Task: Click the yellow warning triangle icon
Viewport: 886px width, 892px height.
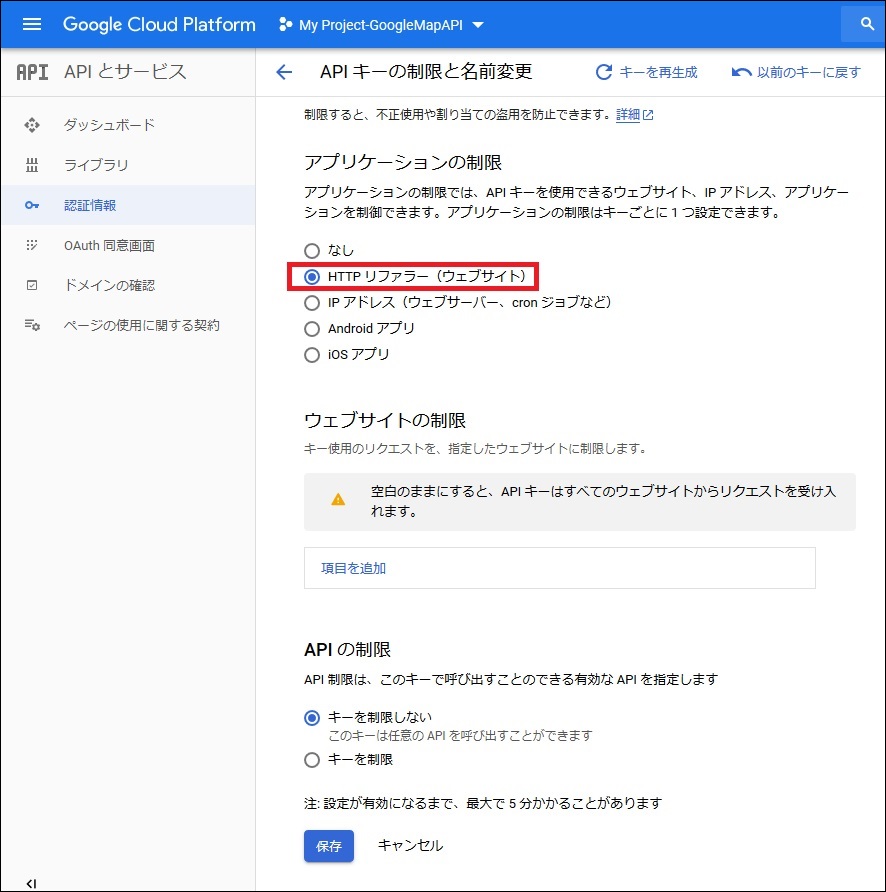Action: click(x=338, y=499)
